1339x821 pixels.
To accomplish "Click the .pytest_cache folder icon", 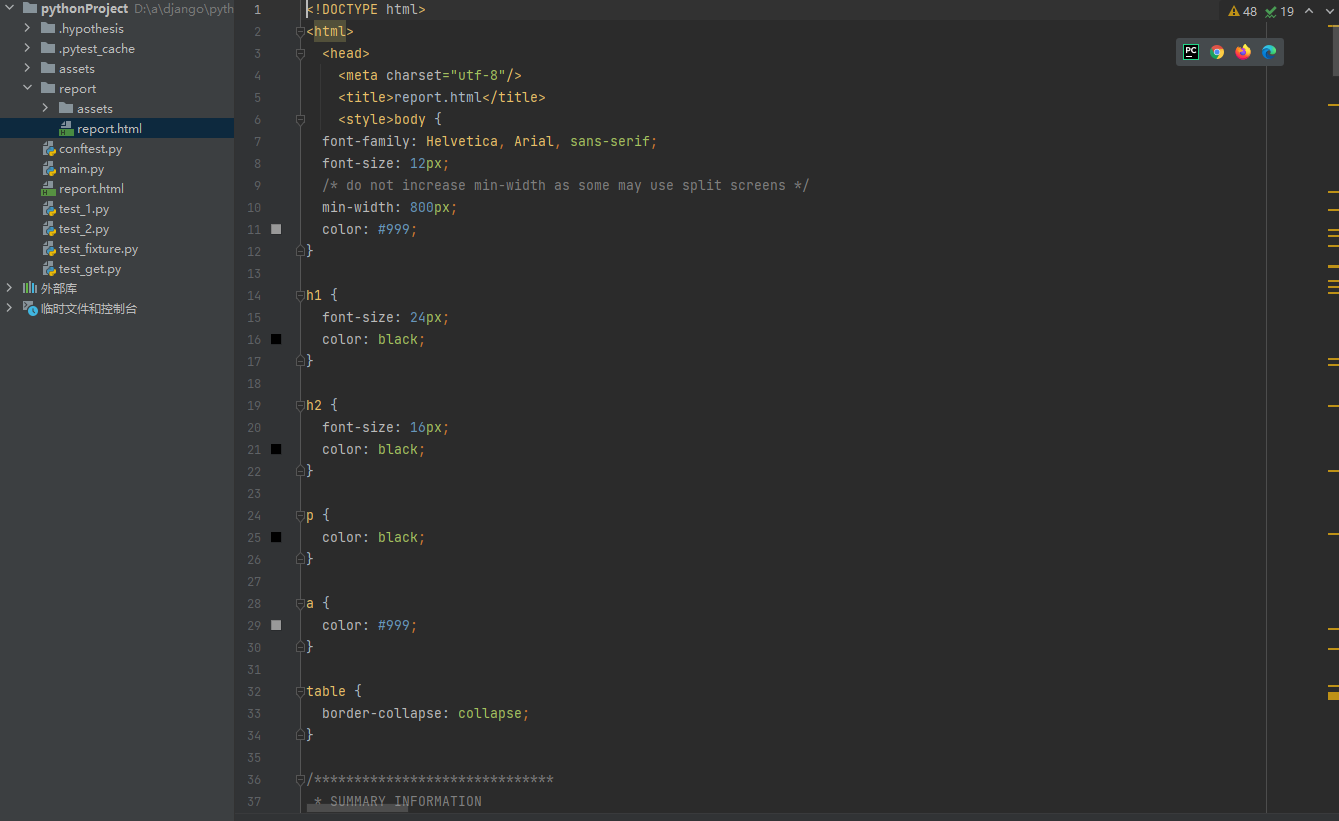I will point(48,48).
